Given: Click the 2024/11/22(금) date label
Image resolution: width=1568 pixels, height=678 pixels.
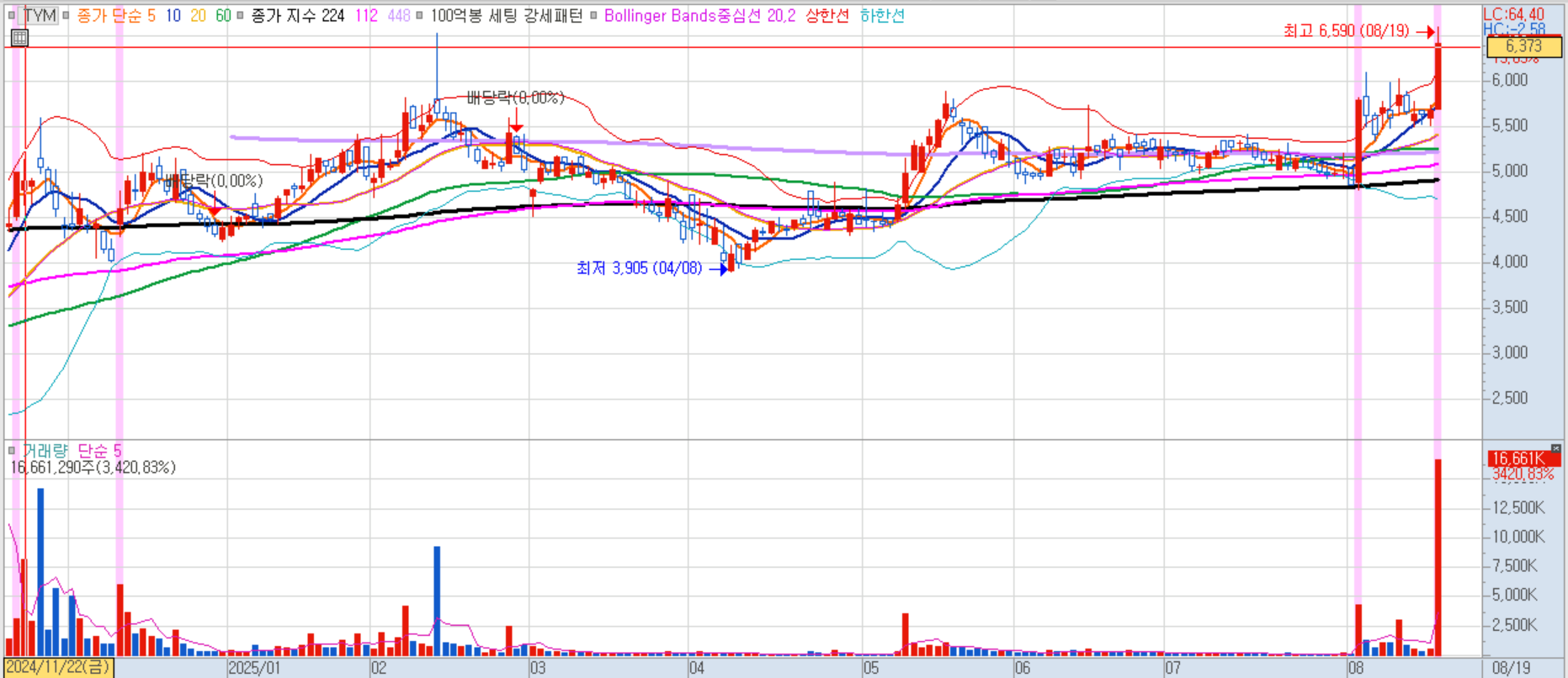Looking at the screenshot, I should coord(58,668).
